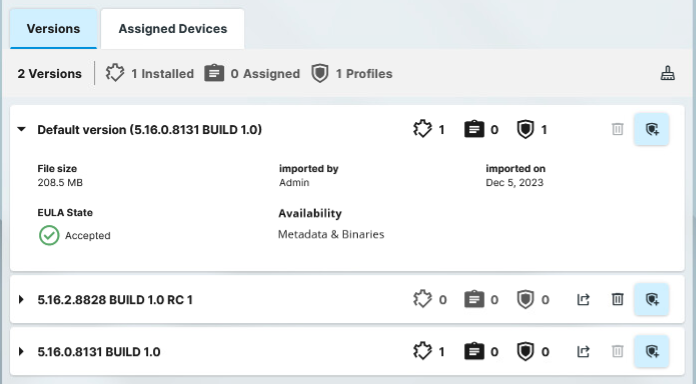The width and height of the screenshot is (696, 384).
Task: Click the Default version title text
Action: [150, 130]
